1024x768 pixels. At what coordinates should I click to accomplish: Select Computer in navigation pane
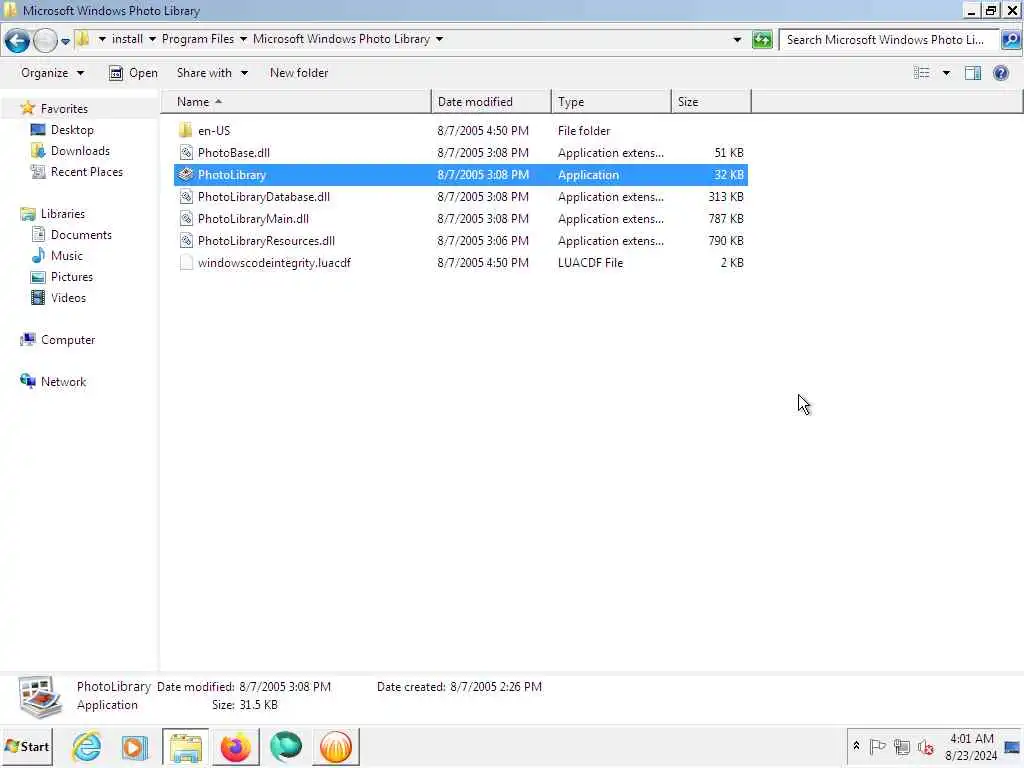point(68,340)
